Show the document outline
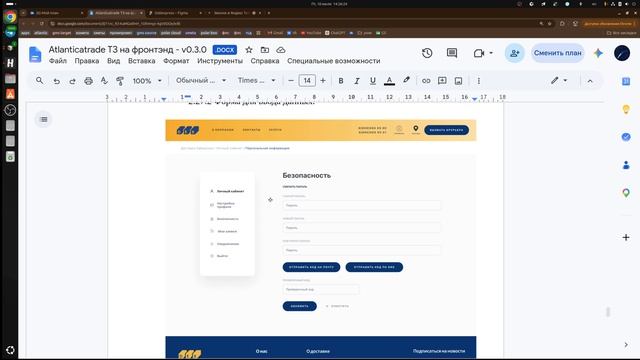Viewport: 640px width, 360px height. pyautogui.click(x=44, y=120)
